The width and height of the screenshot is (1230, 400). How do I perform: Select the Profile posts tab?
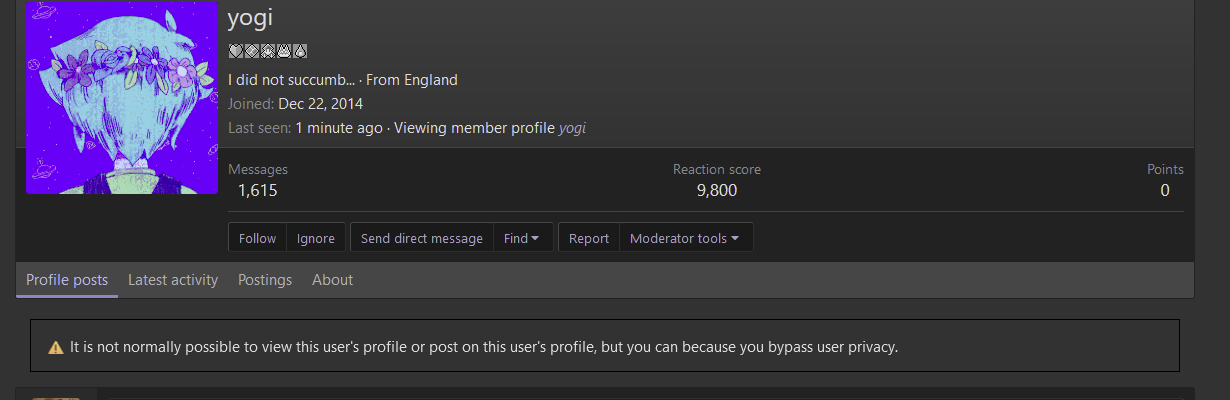67,280
